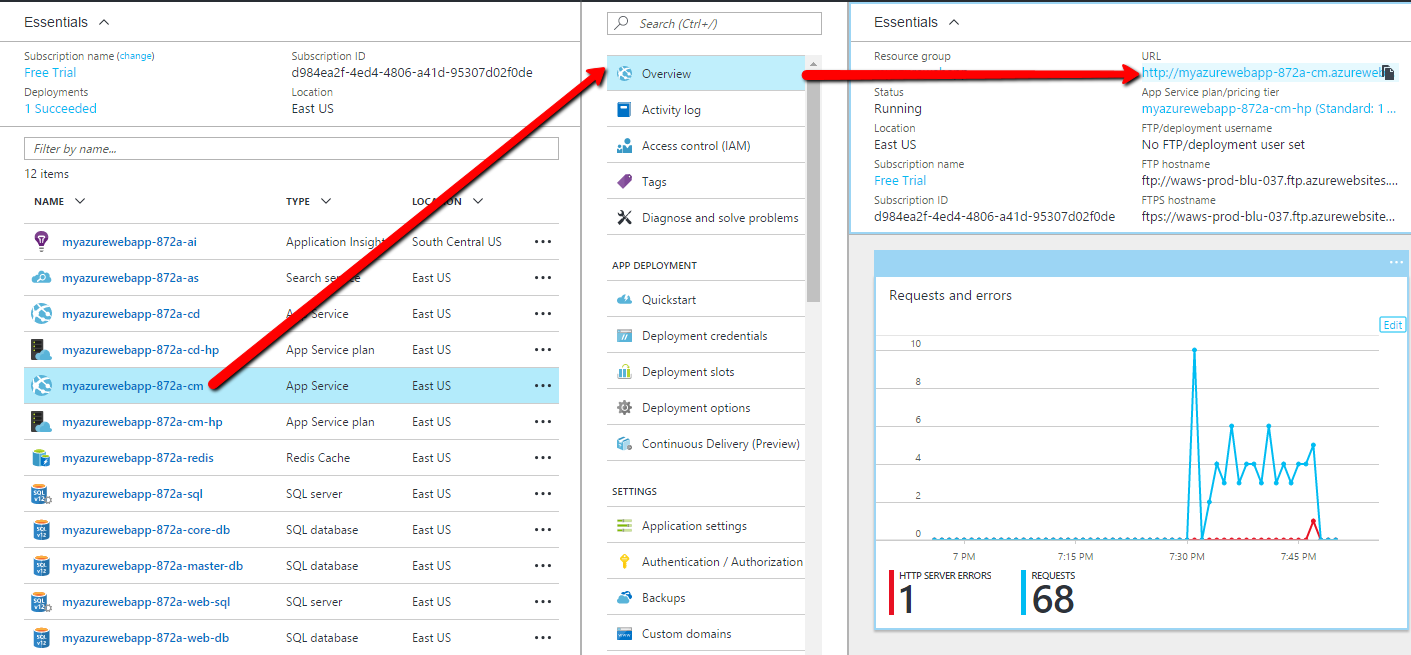The width and height of the screenshot is (1411, 655).
Task: Open the Overview menu item
Action: point(706,74)
